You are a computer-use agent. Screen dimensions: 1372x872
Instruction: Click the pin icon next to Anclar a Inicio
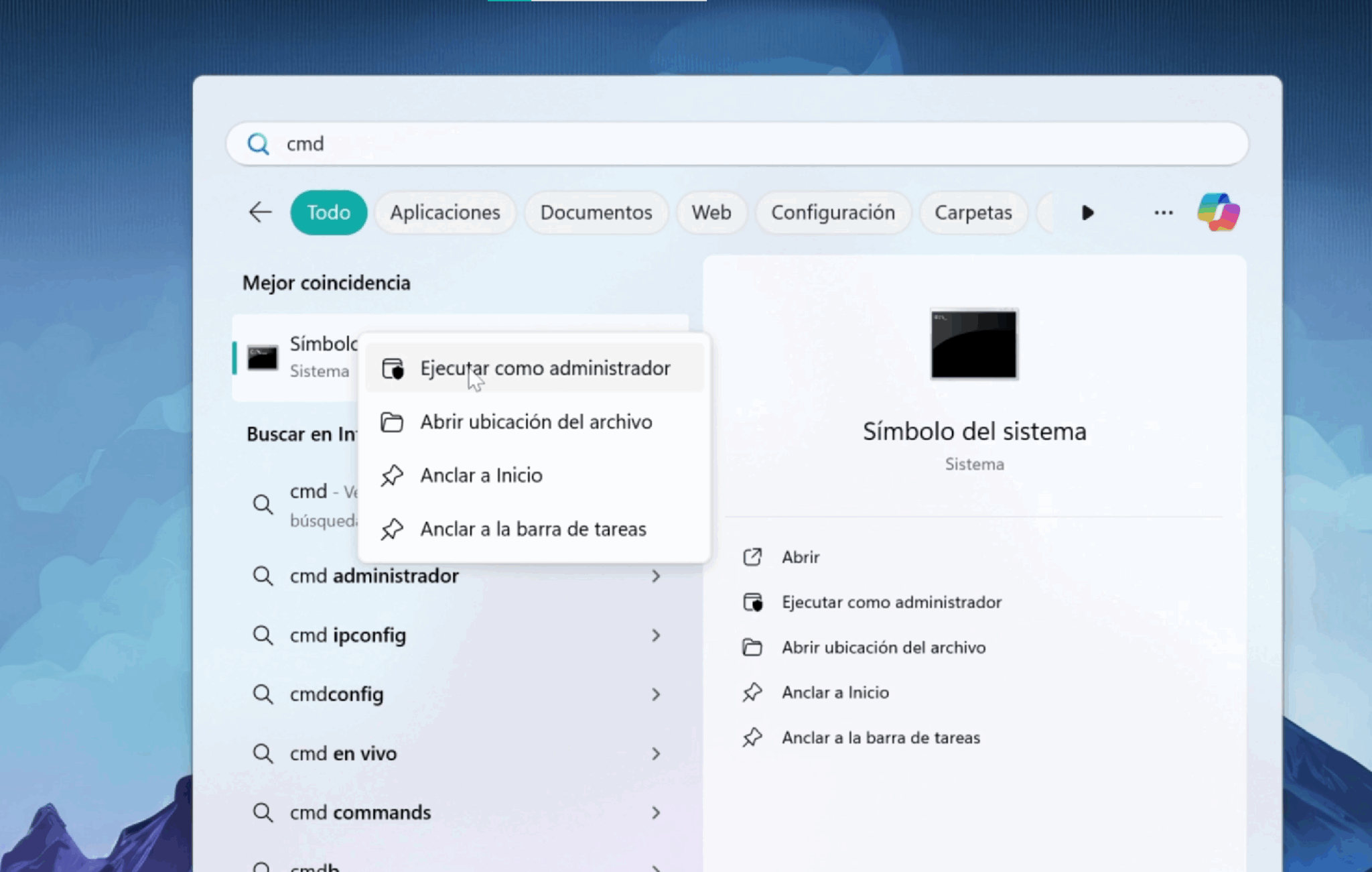coord(393,475)
